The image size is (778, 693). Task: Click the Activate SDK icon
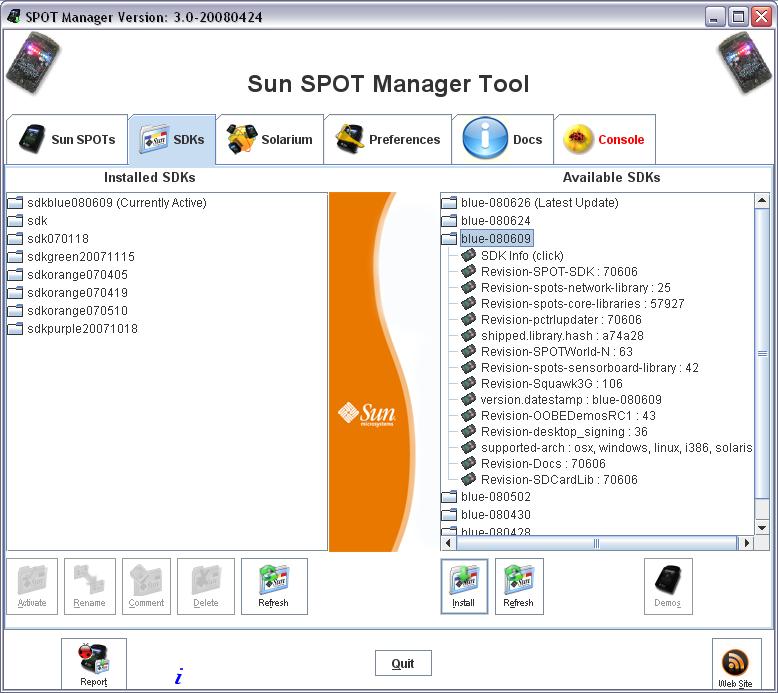(x=32, y=585)
